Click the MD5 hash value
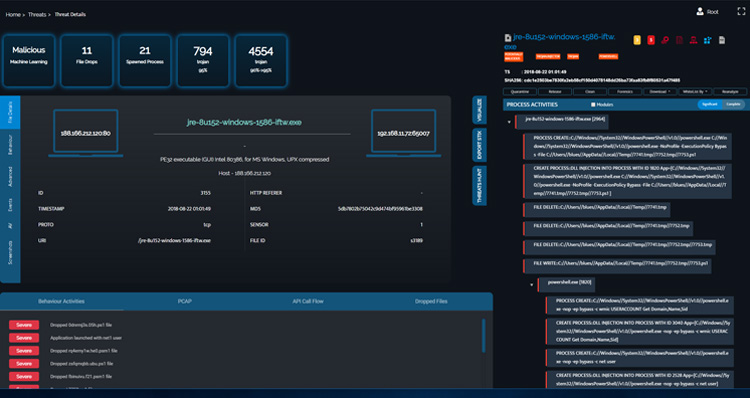The image size is (750, 398). [x=380, y=209]
